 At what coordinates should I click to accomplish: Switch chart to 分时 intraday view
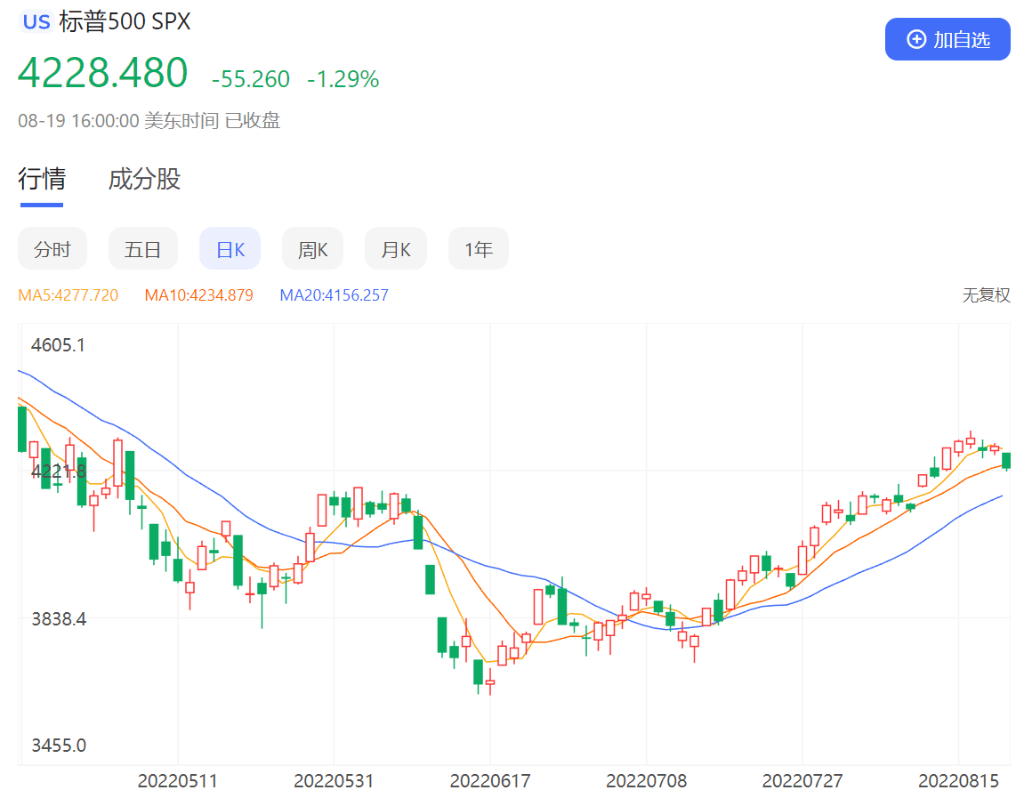(52, 248)
